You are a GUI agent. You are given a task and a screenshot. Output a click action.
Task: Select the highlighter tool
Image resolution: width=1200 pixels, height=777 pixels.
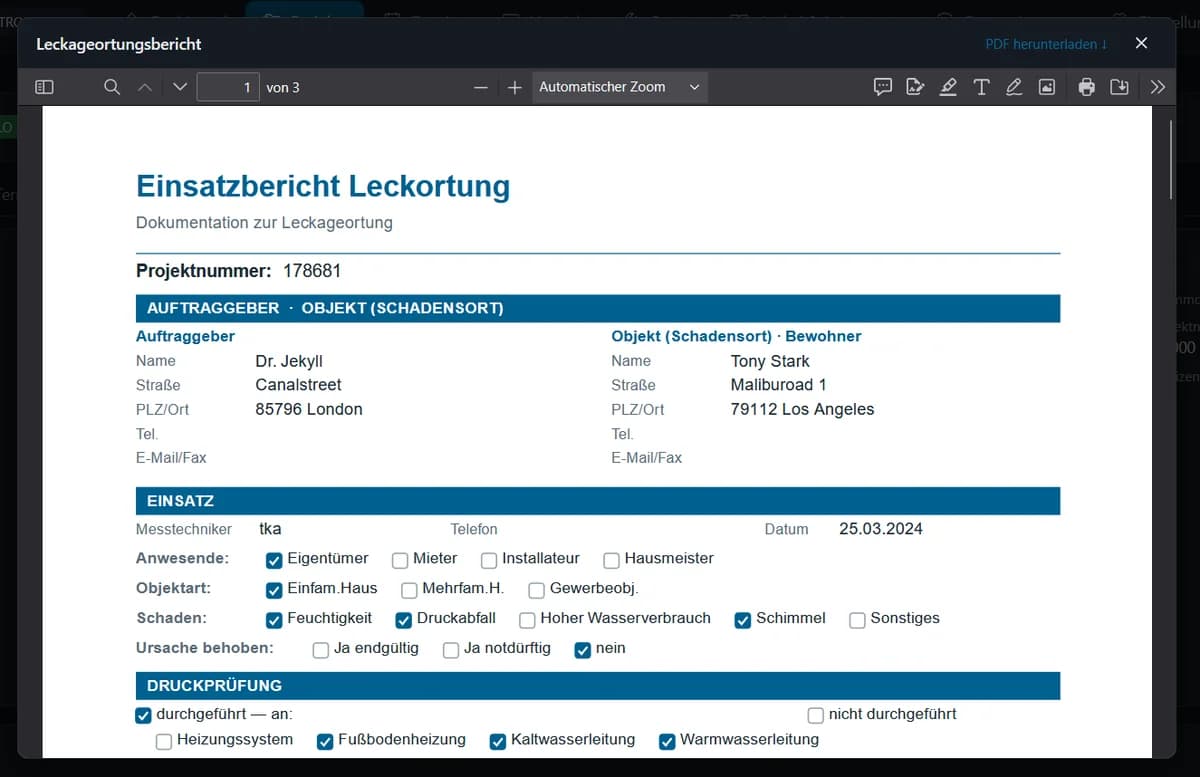coord(948,87)
